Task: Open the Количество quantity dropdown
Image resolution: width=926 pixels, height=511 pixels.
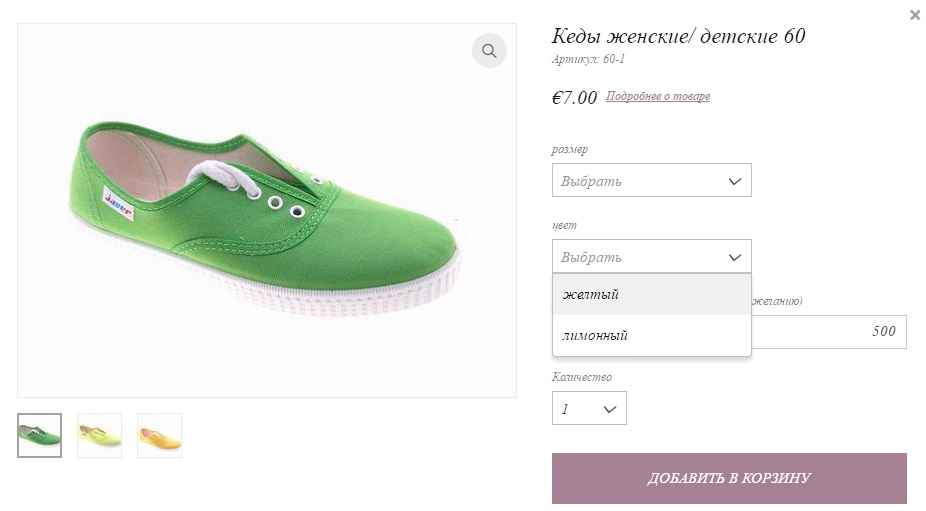Action: [x=589, y=408]
